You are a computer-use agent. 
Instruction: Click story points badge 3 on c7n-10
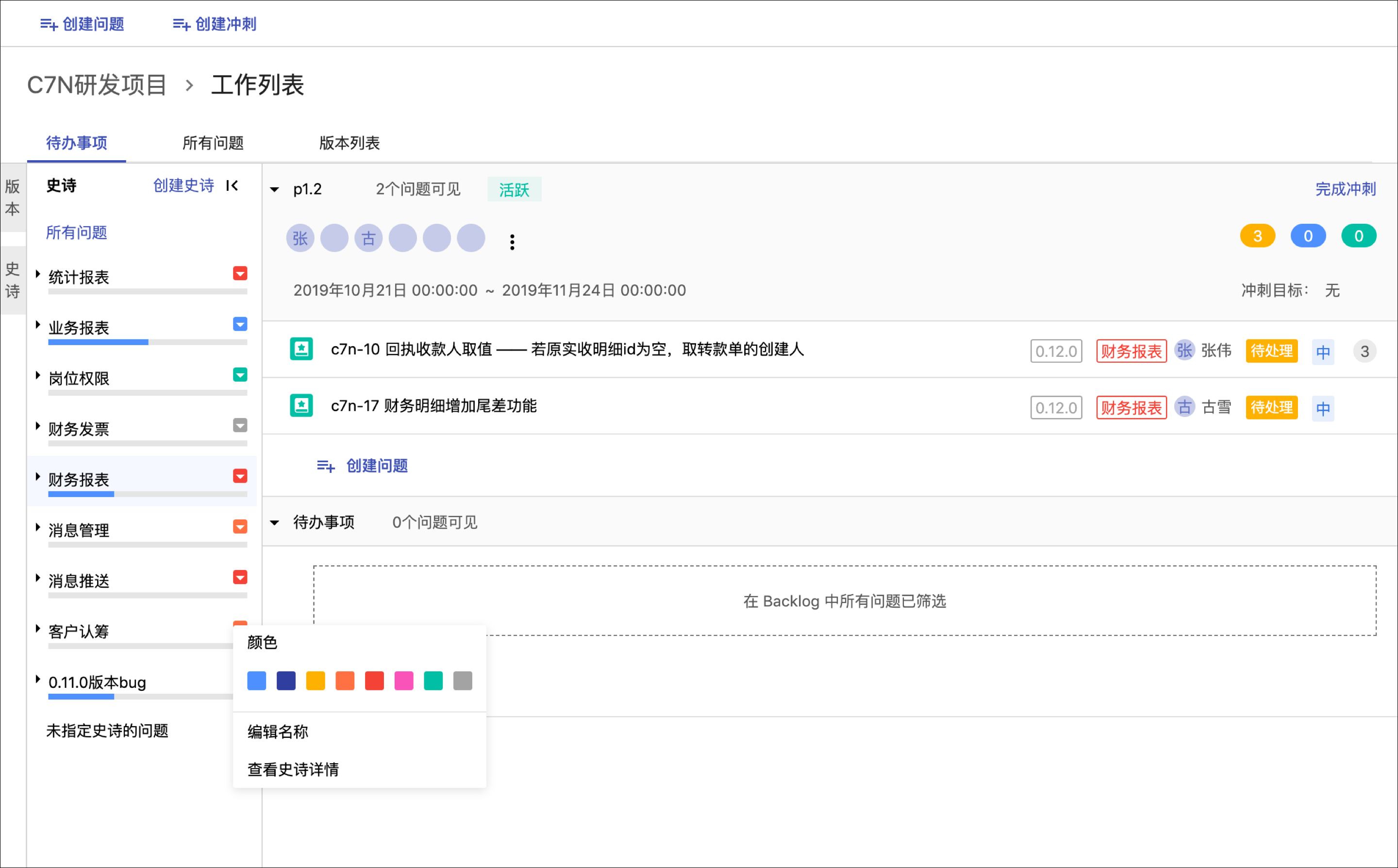(1365, 351)
